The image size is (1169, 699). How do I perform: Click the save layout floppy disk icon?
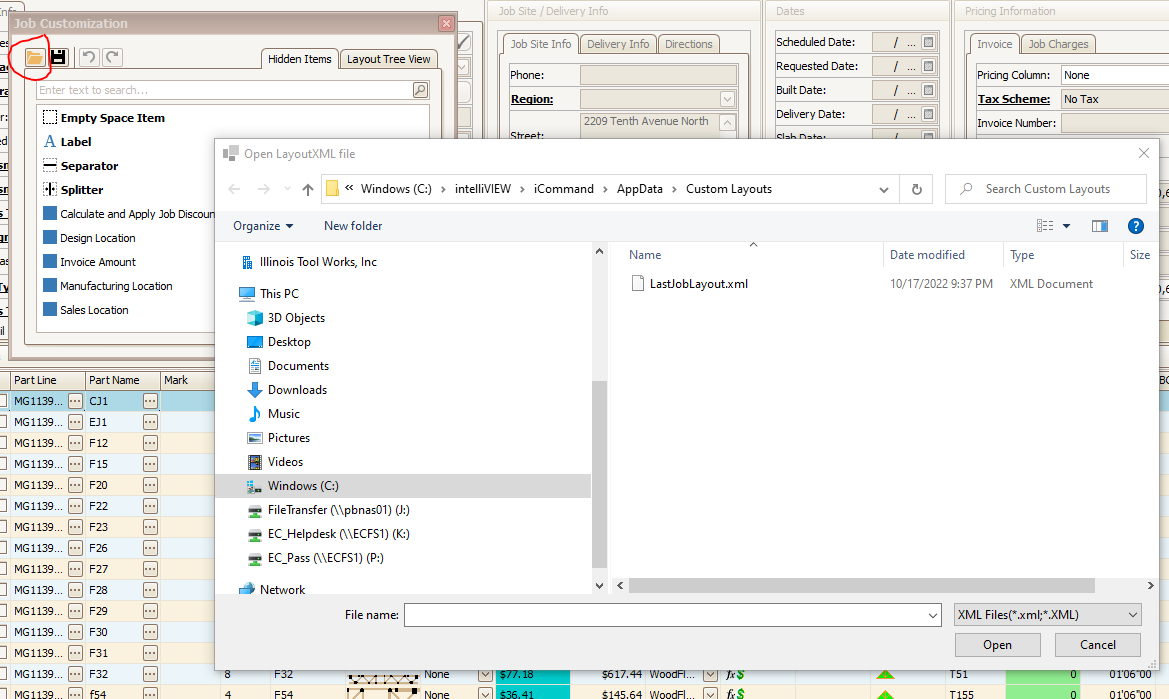58,58
